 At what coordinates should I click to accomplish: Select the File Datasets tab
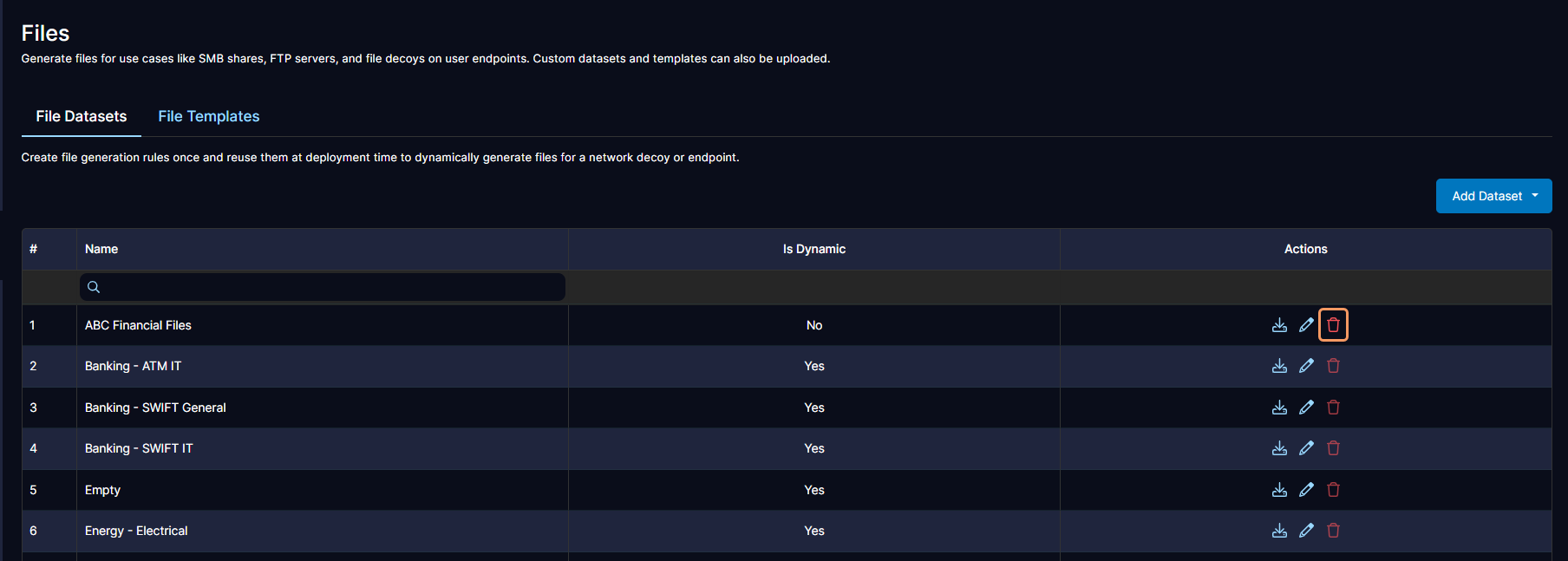82,116
